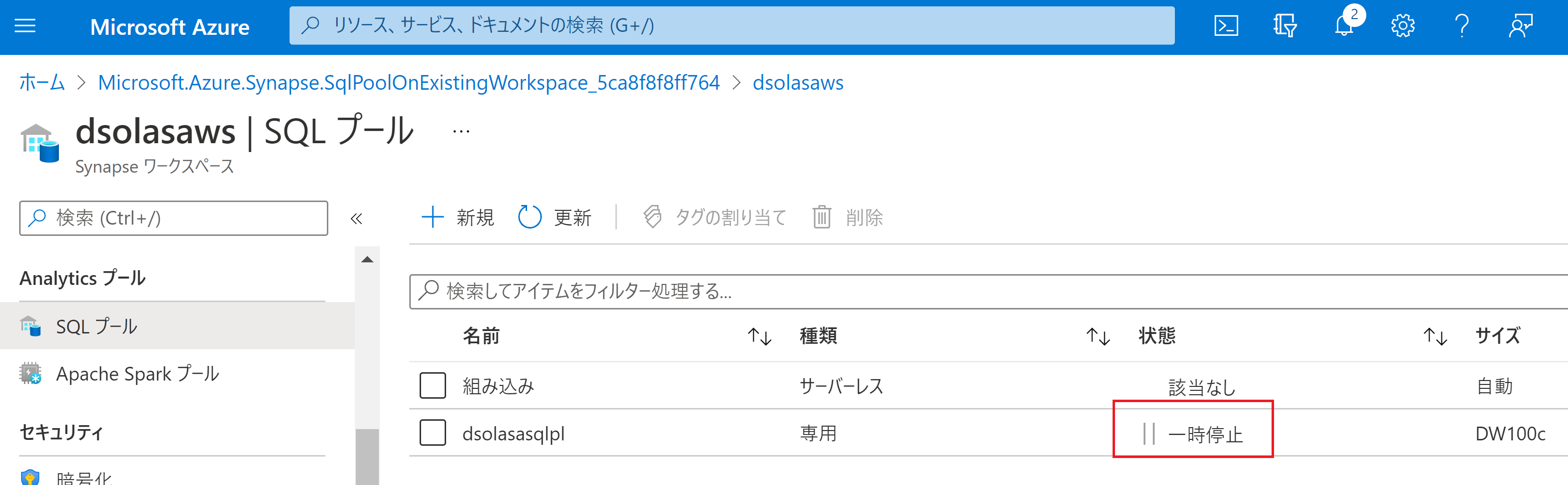The width and height of the screenshot is (1568, 485).
Task: Collapse the left navigation pane
Action: pyautogui.click(x=356, y=218)
